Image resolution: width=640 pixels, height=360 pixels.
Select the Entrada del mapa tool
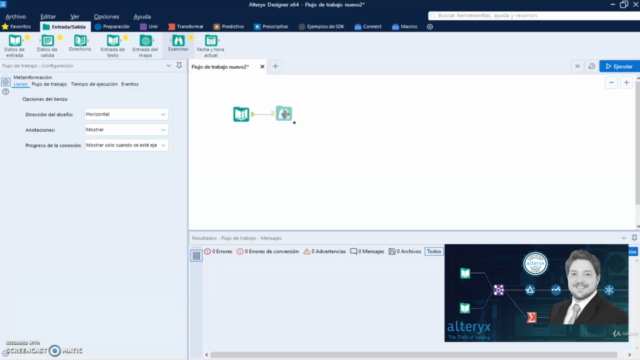point(145,45)
